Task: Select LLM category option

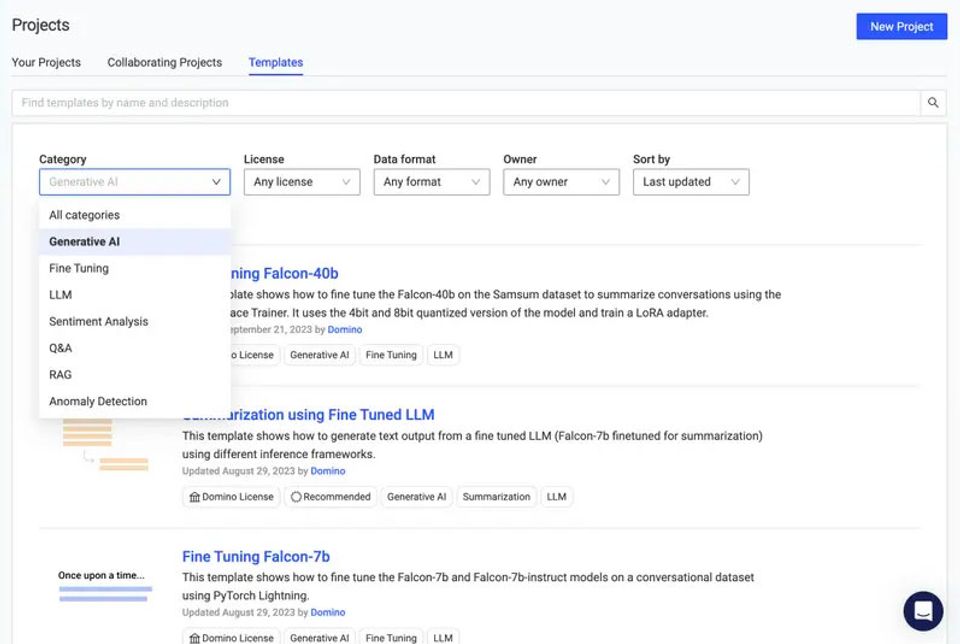Action: (x=135, y=295)
